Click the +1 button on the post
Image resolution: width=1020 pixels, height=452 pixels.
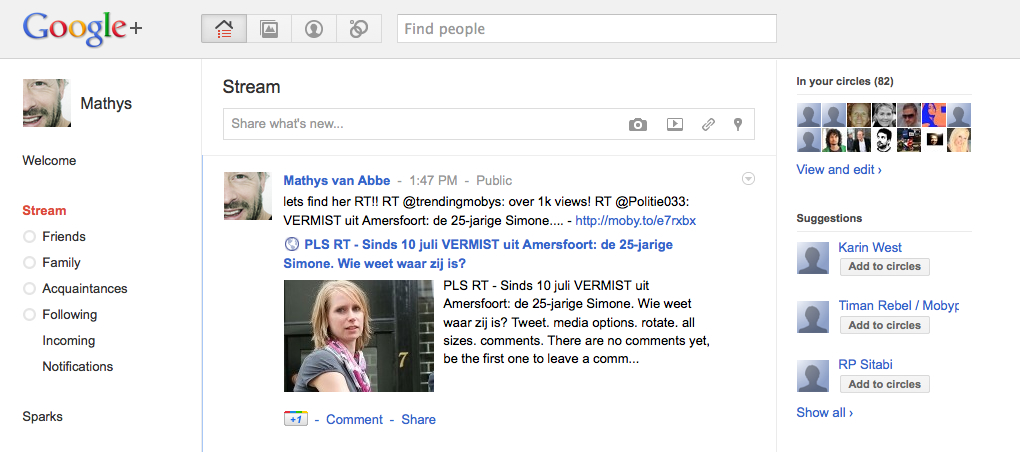coord(295,419)
